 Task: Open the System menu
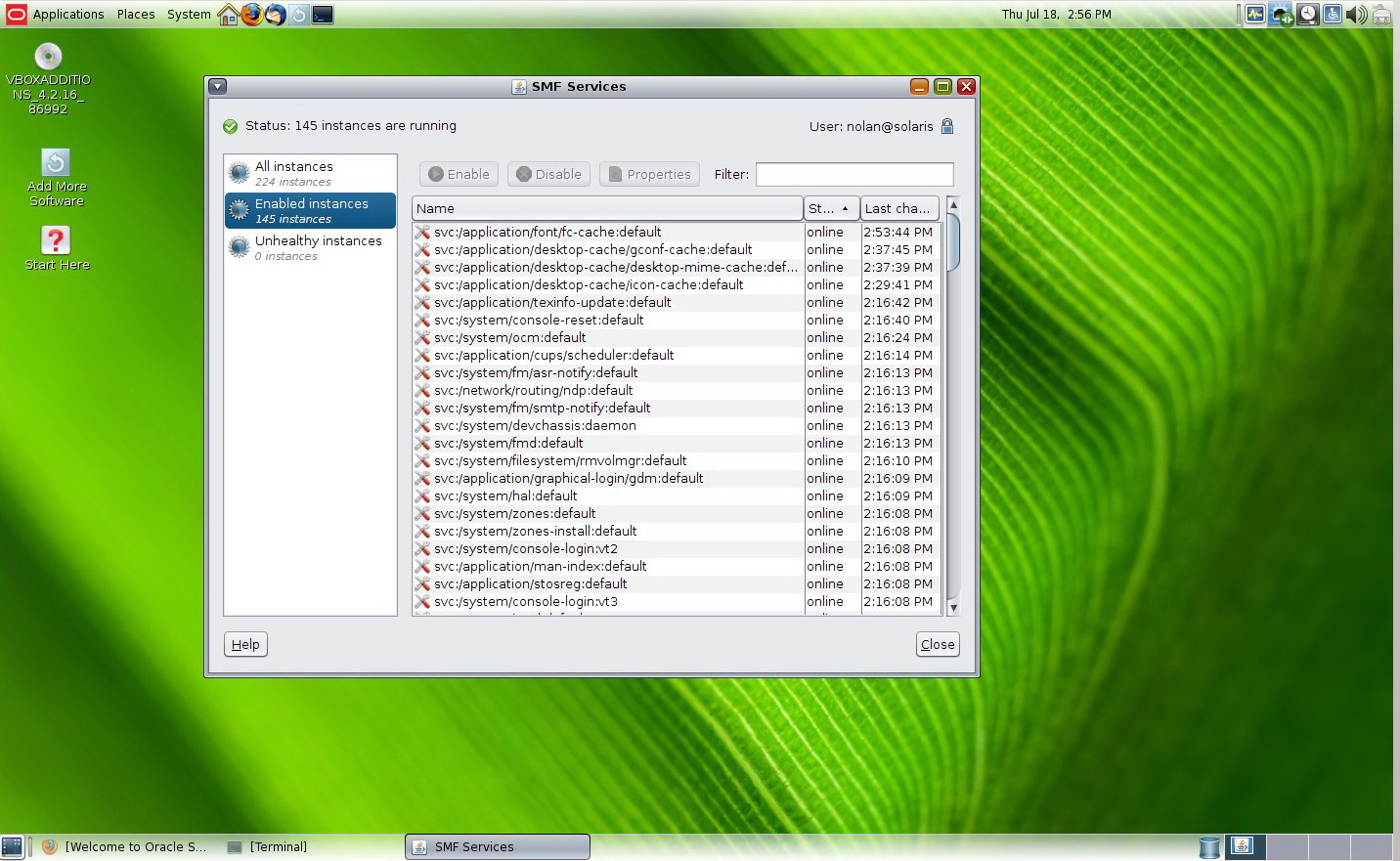click(189, 14)
